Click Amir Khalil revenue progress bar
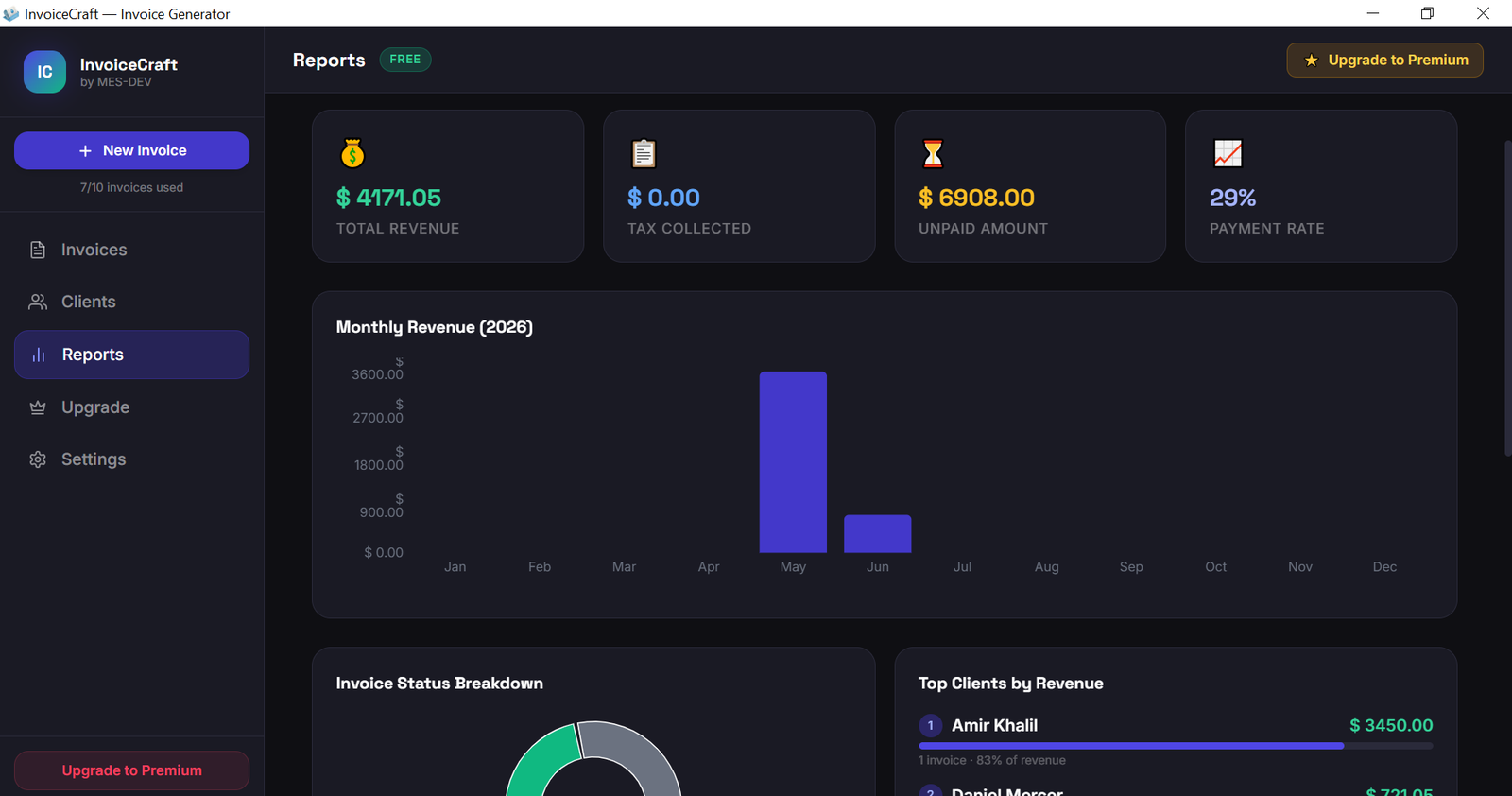 1176,746
